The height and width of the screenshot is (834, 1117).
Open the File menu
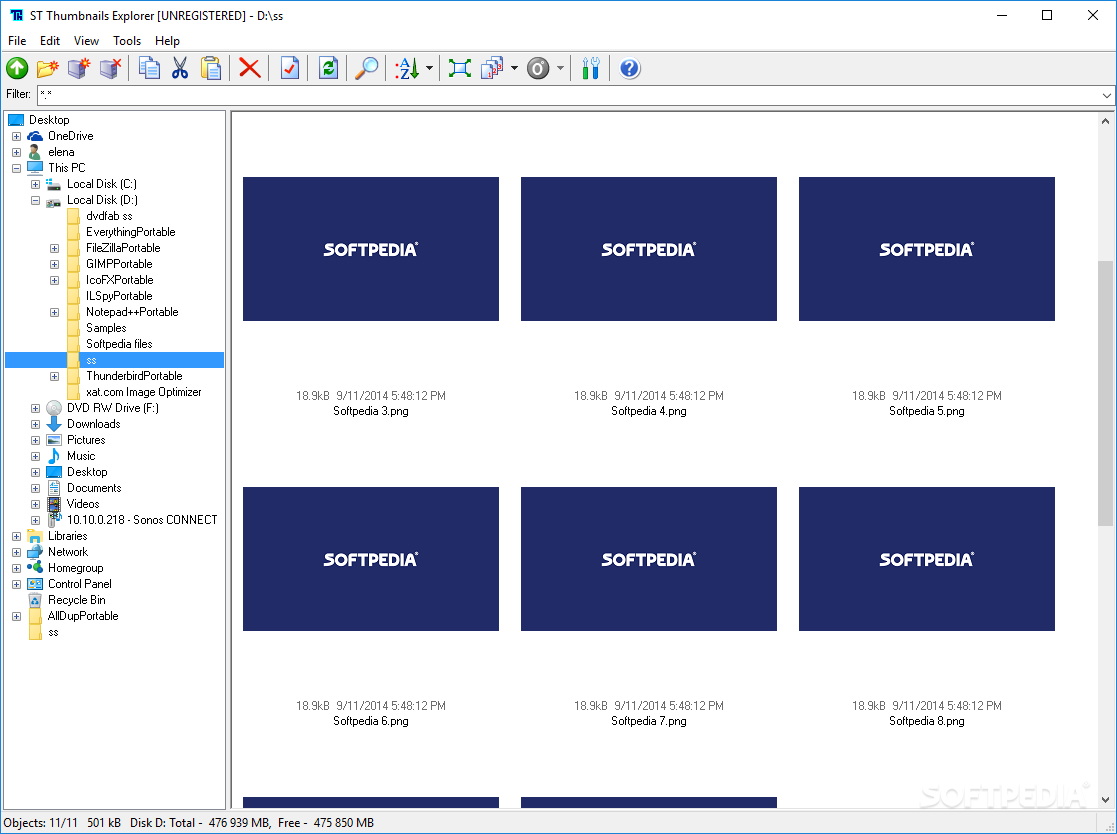[17, 41]
